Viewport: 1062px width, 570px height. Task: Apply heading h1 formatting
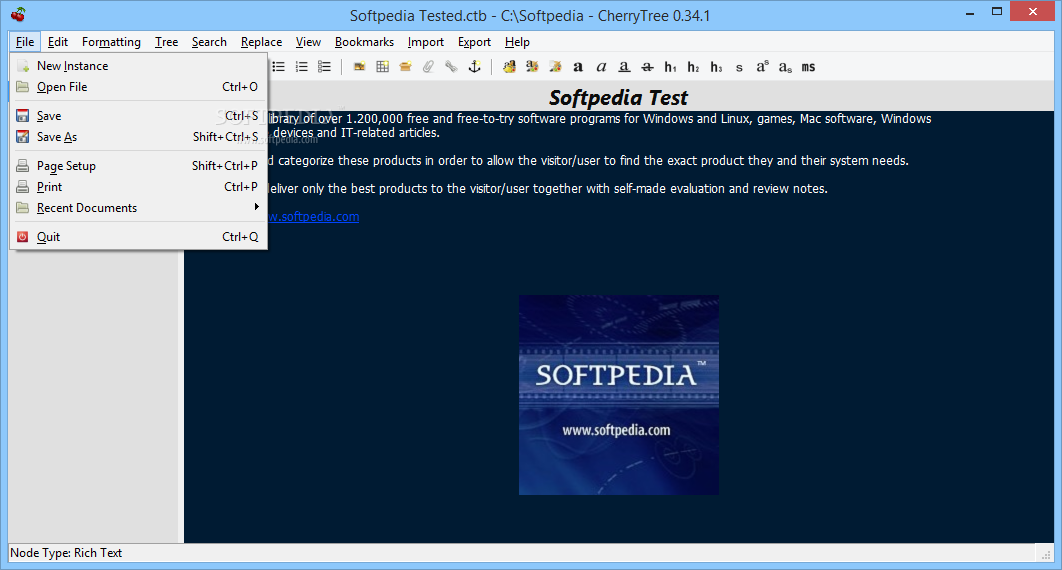click(671, 66)
